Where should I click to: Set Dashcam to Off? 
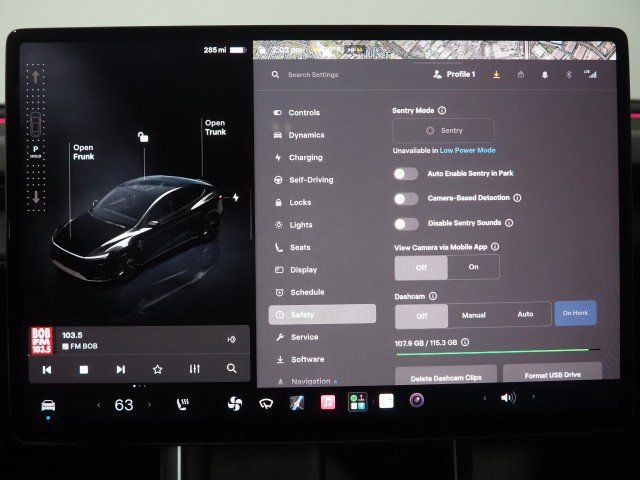click(x=422, y=316)
